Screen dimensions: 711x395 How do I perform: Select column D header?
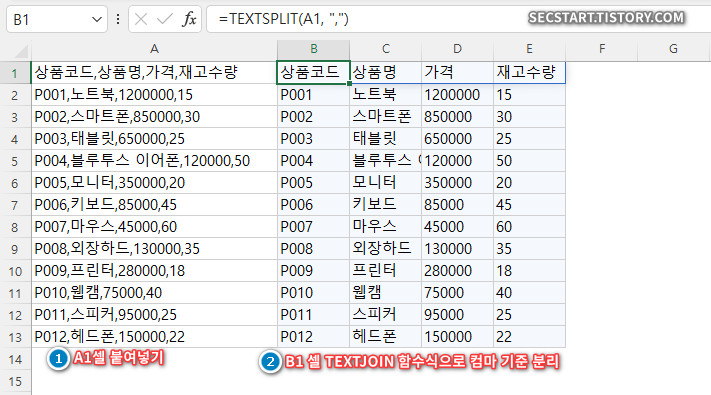tap(457, 49)
